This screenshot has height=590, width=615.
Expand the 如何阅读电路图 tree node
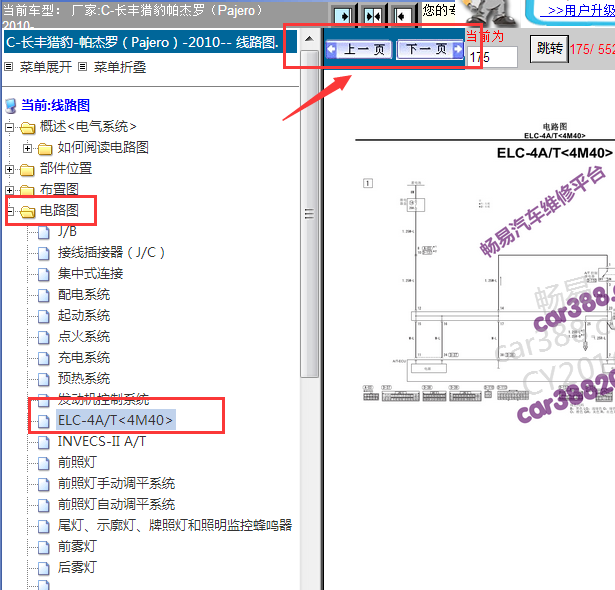pos(27,148)
